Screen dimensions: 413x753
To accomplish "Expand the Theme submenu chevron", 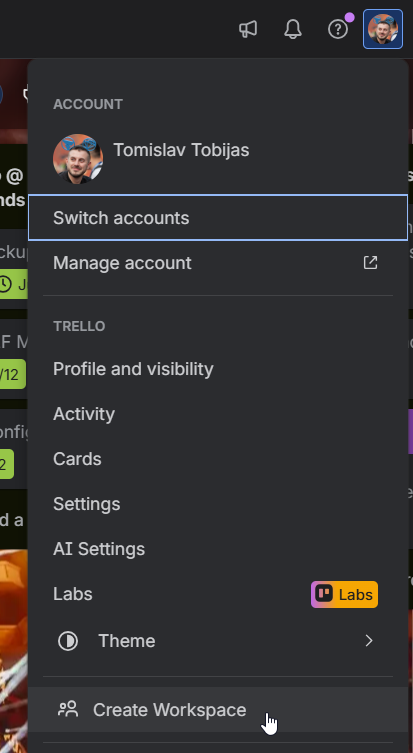I will [x=369, y=641].
